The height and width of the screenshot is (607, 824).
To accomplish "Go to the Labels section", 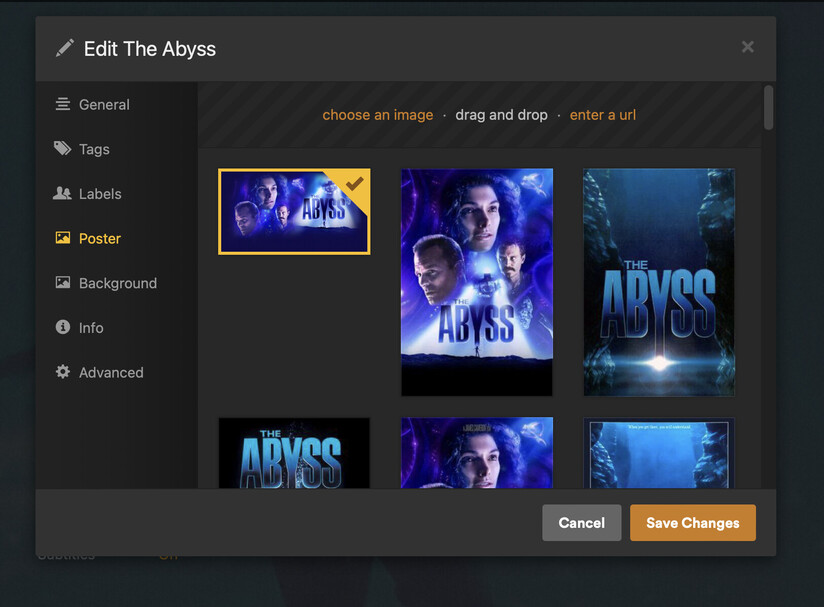I will pyautogui.click(x=100, y=194).
